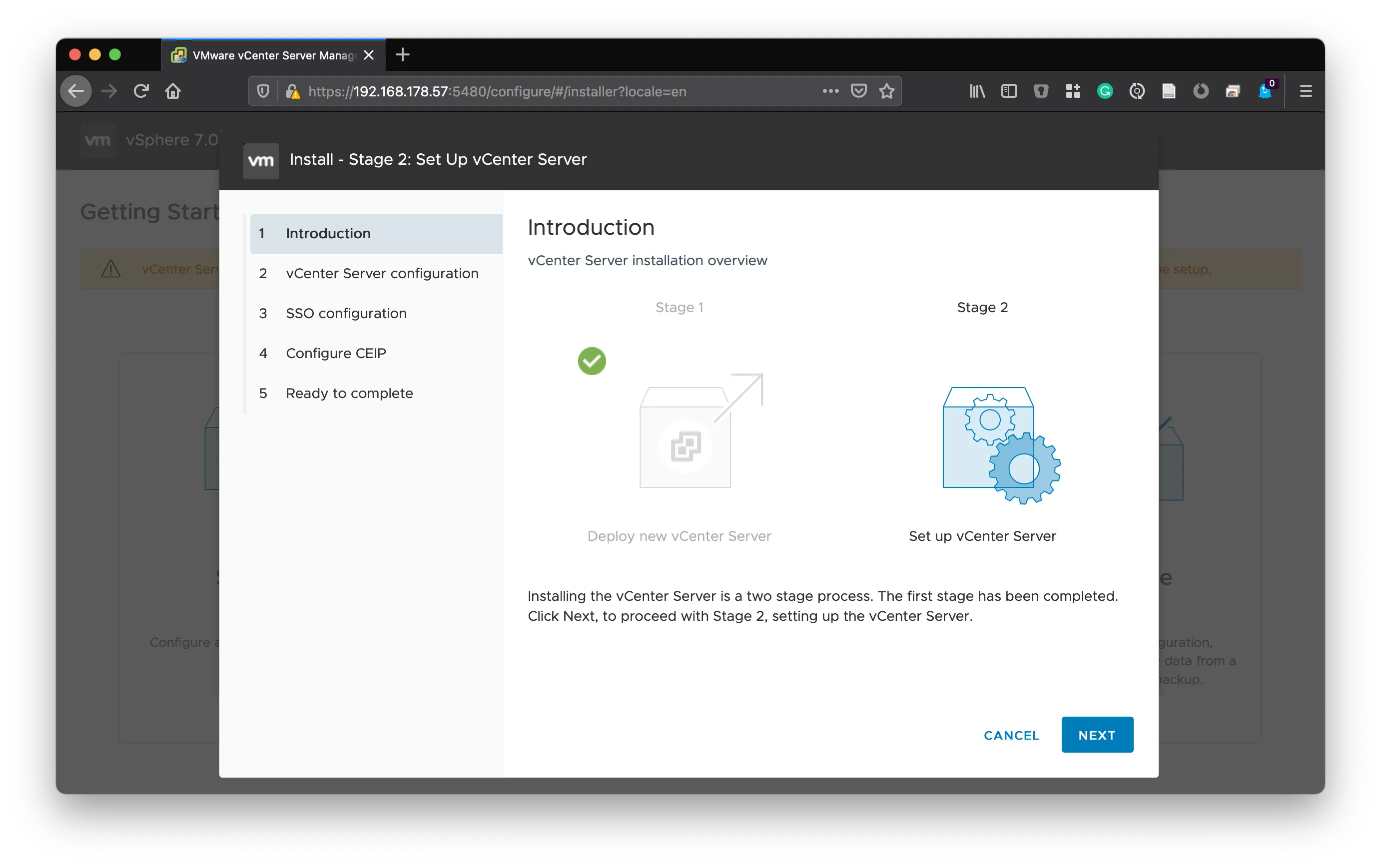The image size is (1381, 868).
Task: Click the connection security warning padlock
Action: [292, 92]
